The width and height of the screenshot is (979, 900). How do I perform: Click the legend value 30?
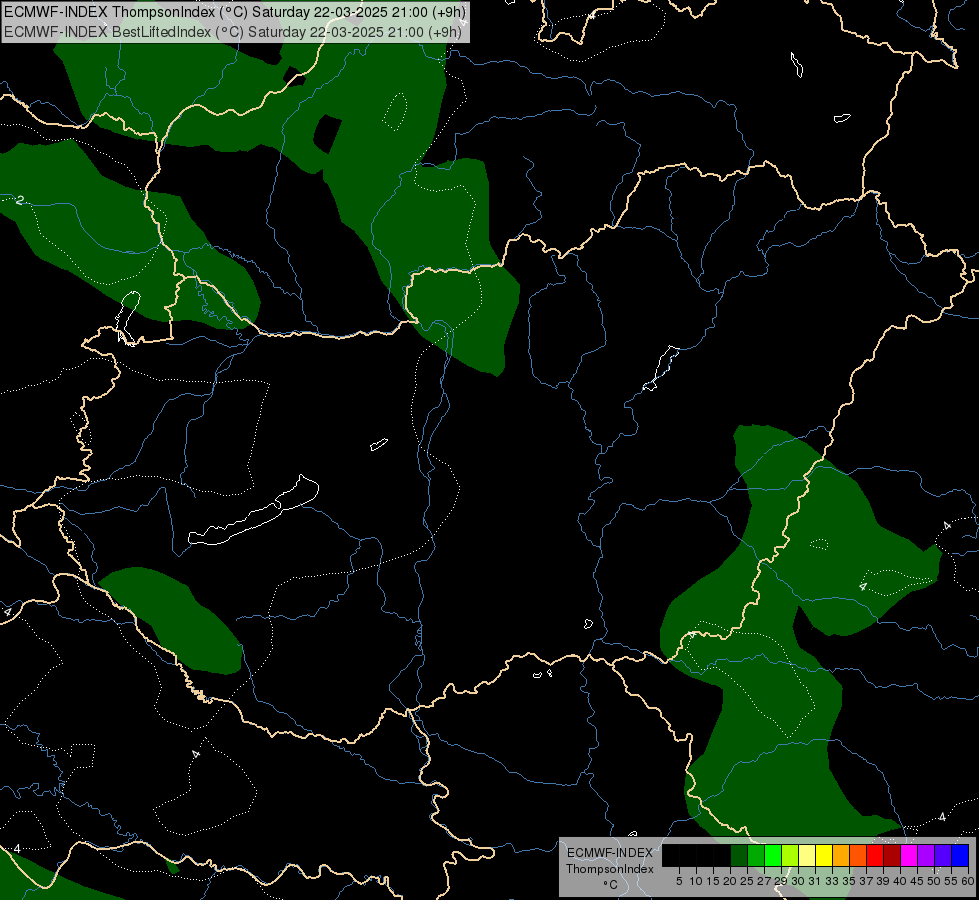(x=798, y=881)
